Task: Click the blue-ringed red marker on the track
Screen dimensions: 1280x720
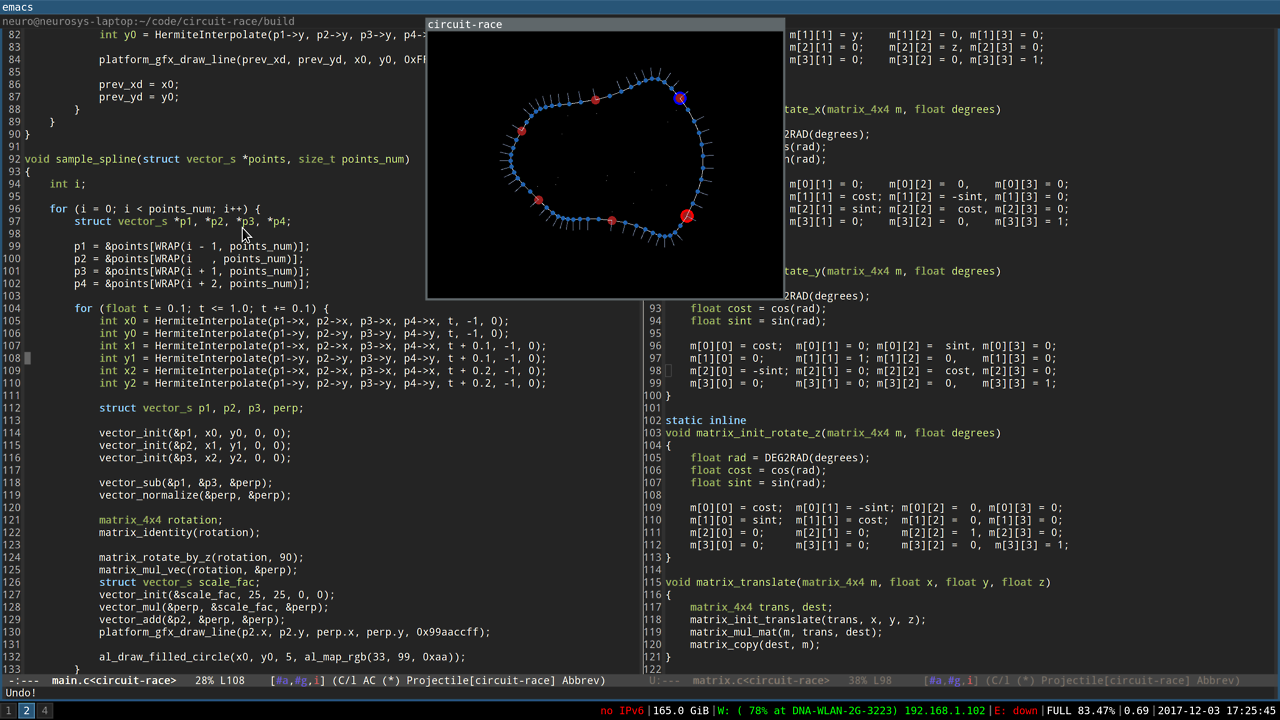Action: click(680, 98)
